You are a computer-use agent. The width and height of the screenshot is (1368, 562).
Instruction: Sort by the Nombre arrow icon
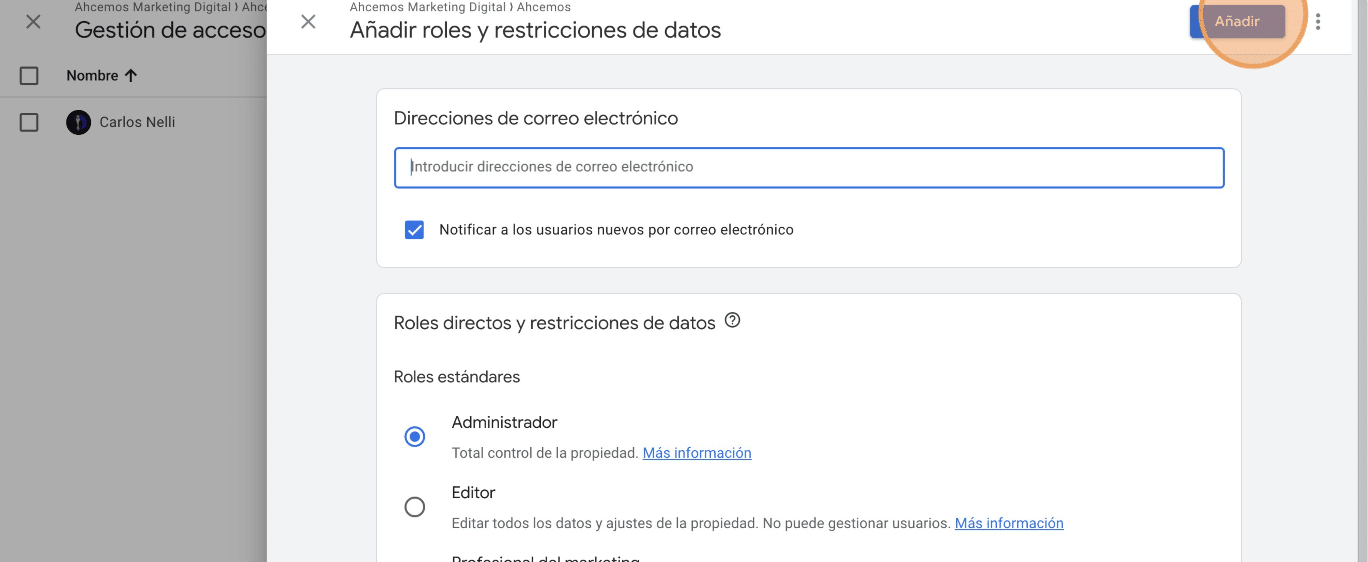point(130,76)
